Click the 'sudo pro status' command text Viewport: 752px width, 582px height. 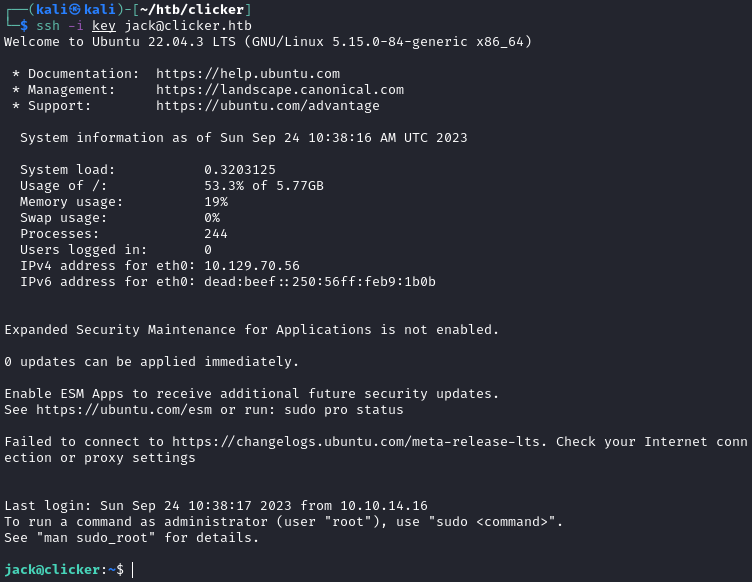click(x=344, y=410)
